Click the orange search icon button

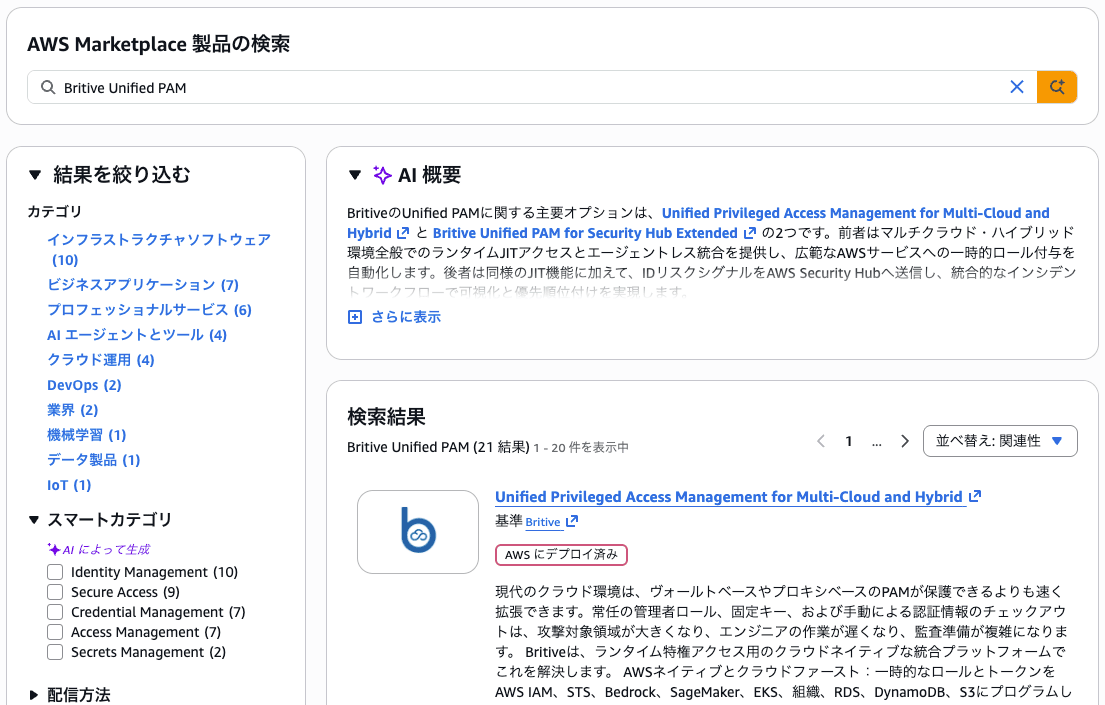(x=1057, y=87)
